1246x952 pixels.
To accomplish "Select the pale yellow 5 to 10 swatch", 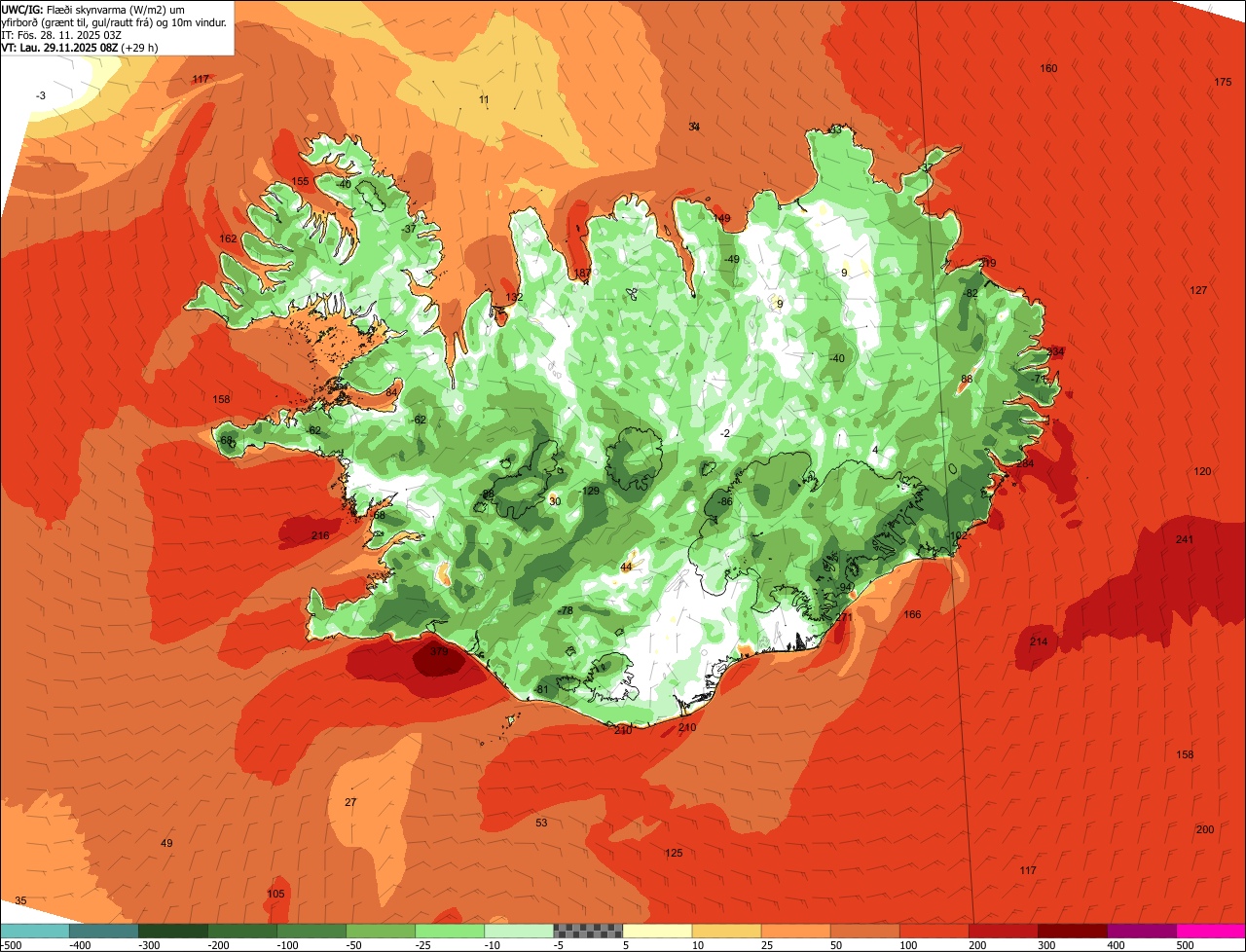I will 657,931.
